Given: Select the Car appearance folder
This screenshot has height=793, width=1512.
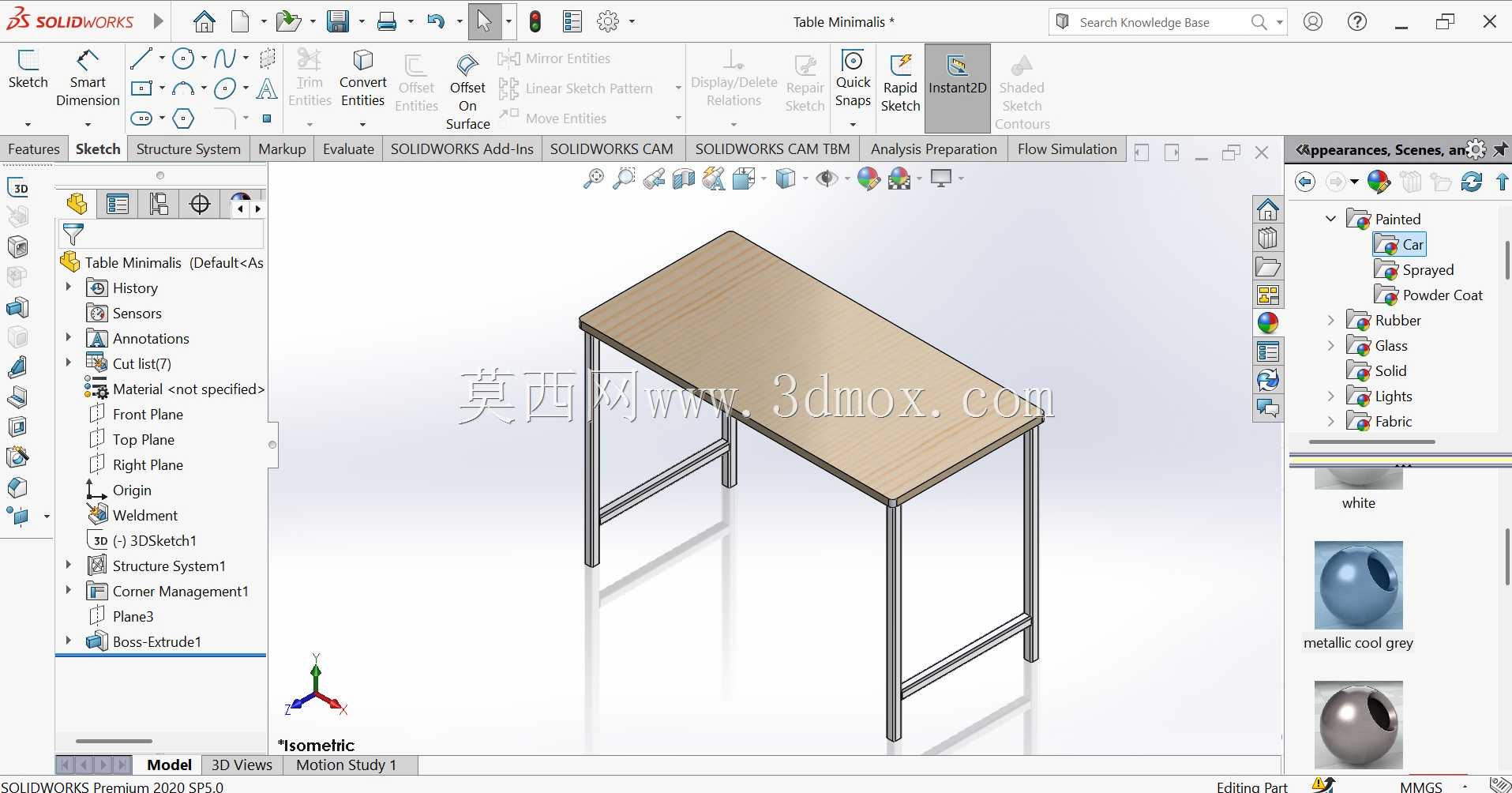Looking at the screenshot, I should (x=1400, y=245).
